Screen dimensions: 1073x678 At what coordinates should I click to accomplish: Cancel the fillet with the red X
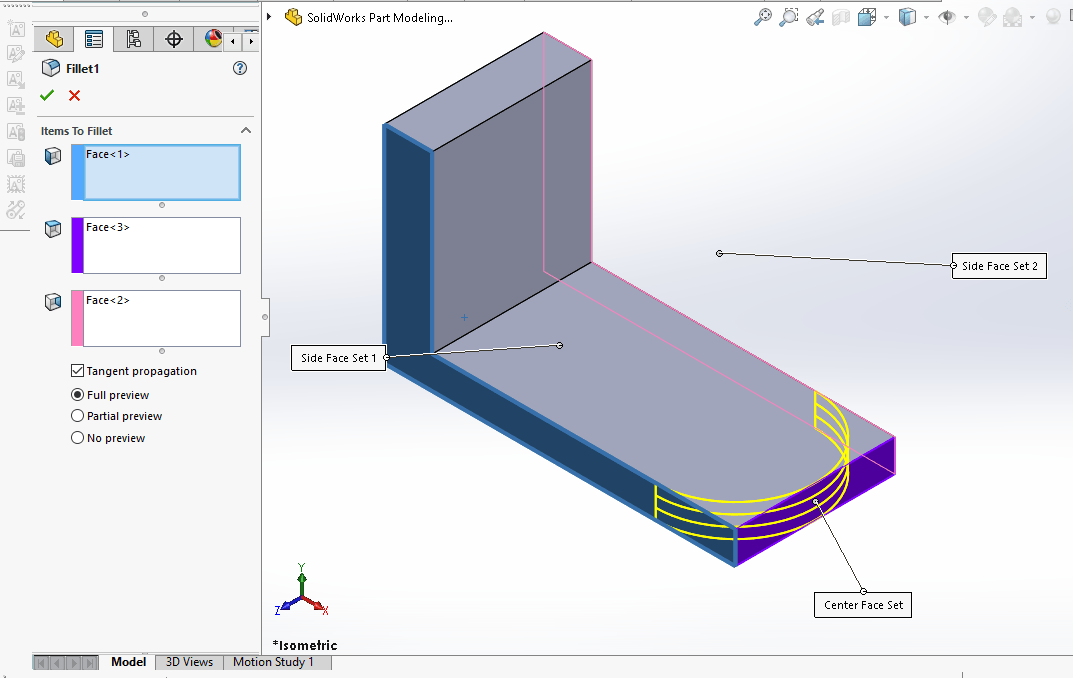click(74, 95)
